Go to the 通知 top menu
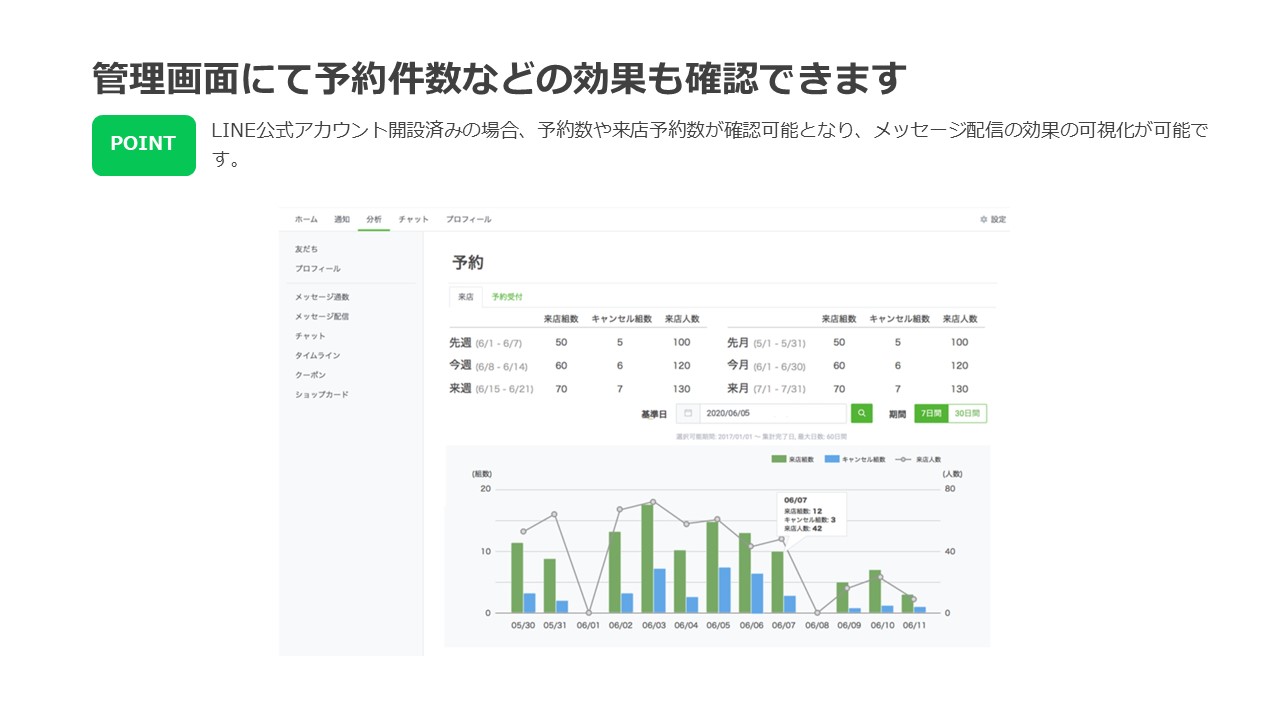This screenshot has height=720, width=1280. pos(342,219)
